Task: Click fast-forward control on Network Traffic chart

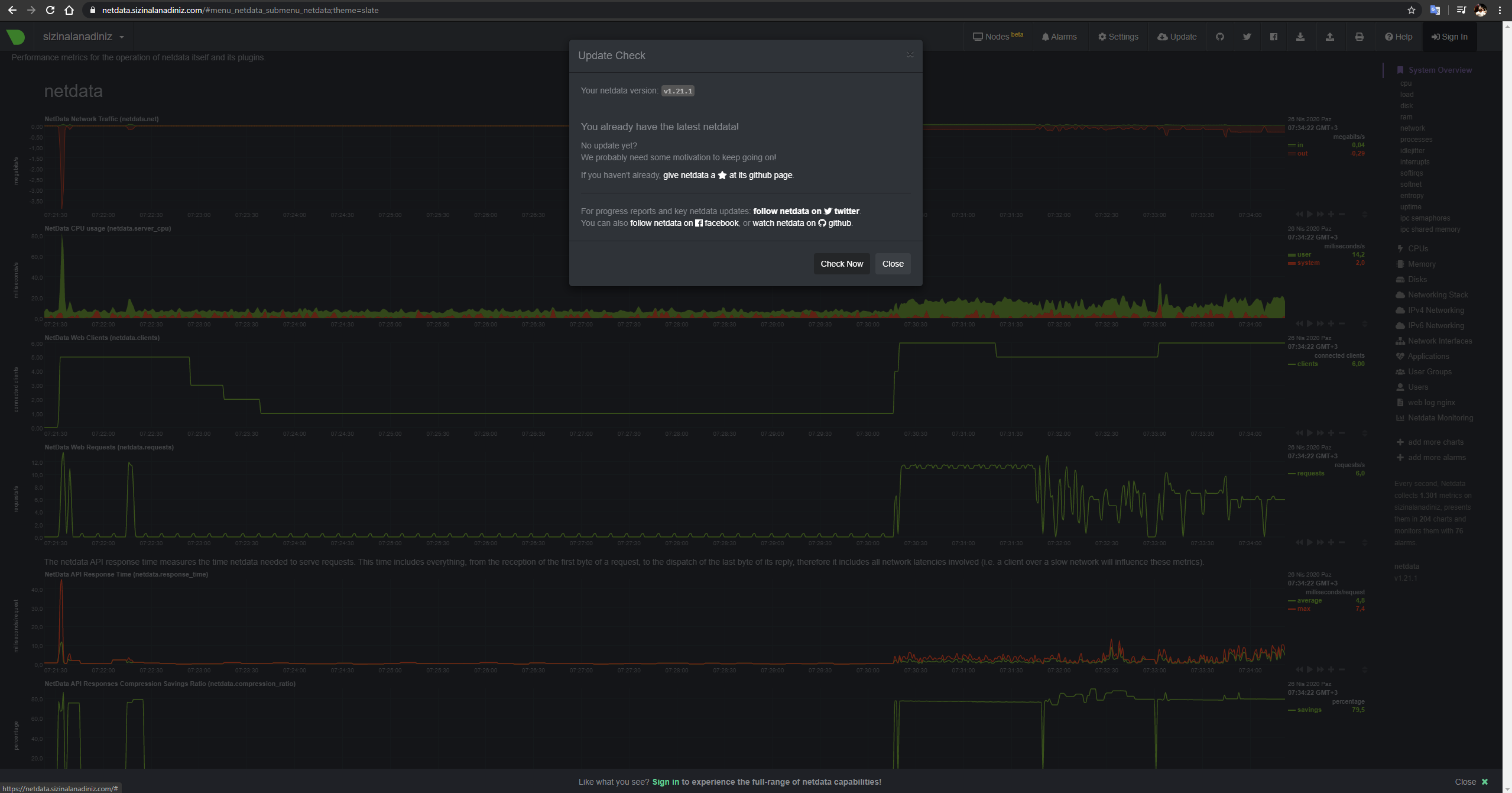Action: (x=1320, y=214)
